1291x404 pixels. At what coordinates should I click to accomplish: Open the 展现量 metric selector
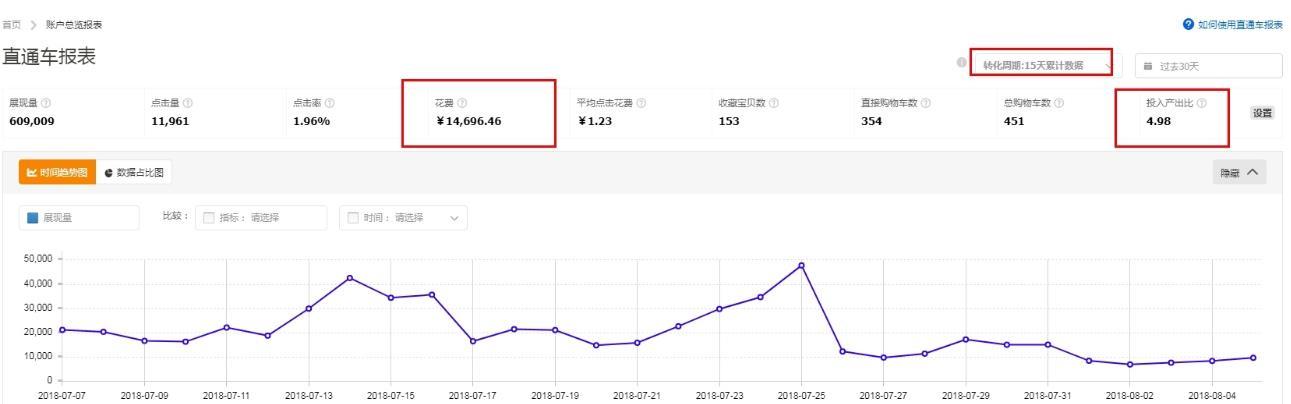(80, 218)
